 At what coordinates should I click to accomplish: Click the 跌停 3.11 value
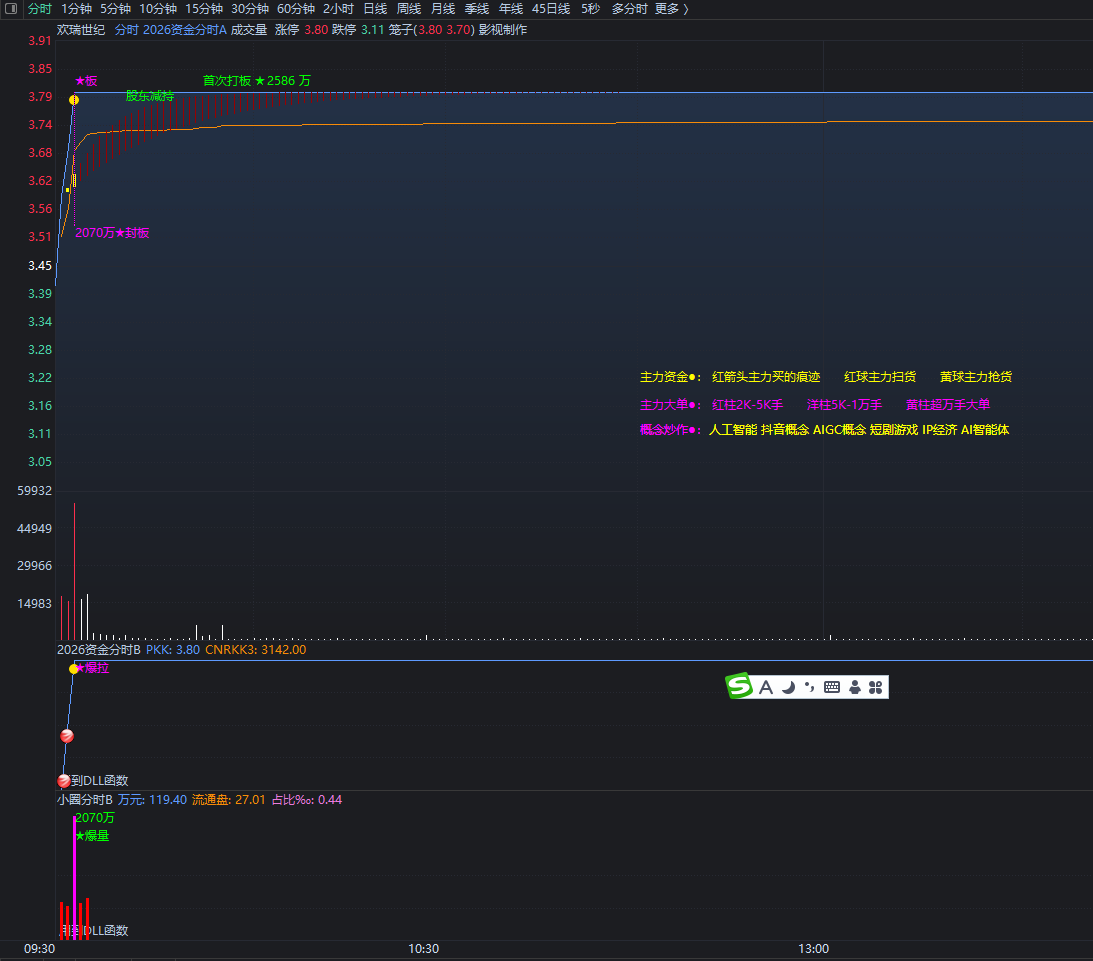point(358,30)
